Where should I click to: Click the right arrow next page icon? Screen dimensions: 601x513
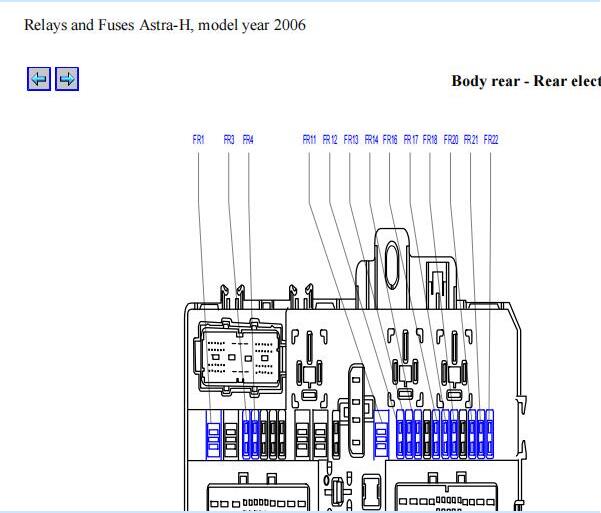(x=67, y=79)
